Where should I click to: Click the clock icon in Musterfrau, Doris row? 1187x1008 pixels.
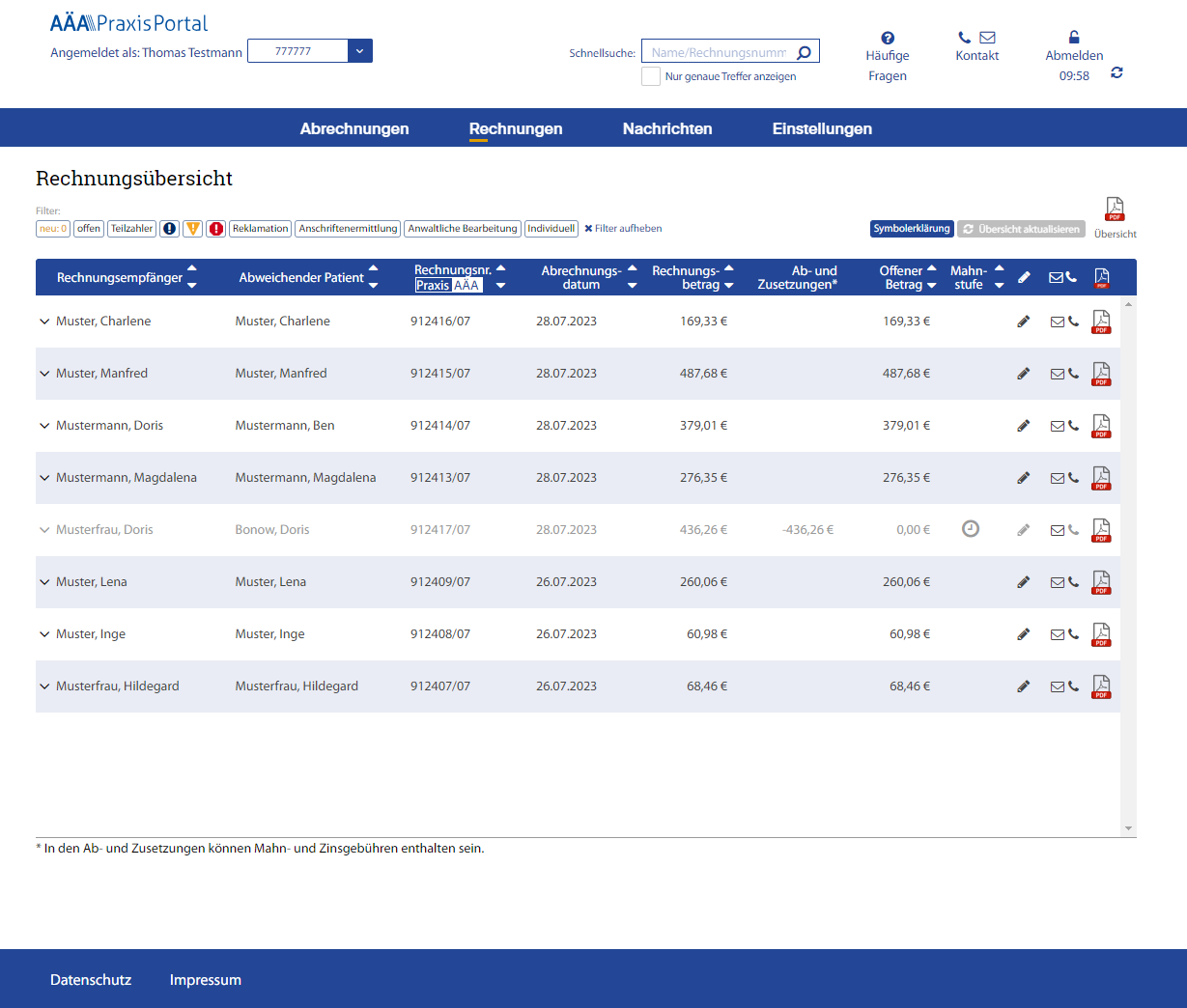pos(971,529)
